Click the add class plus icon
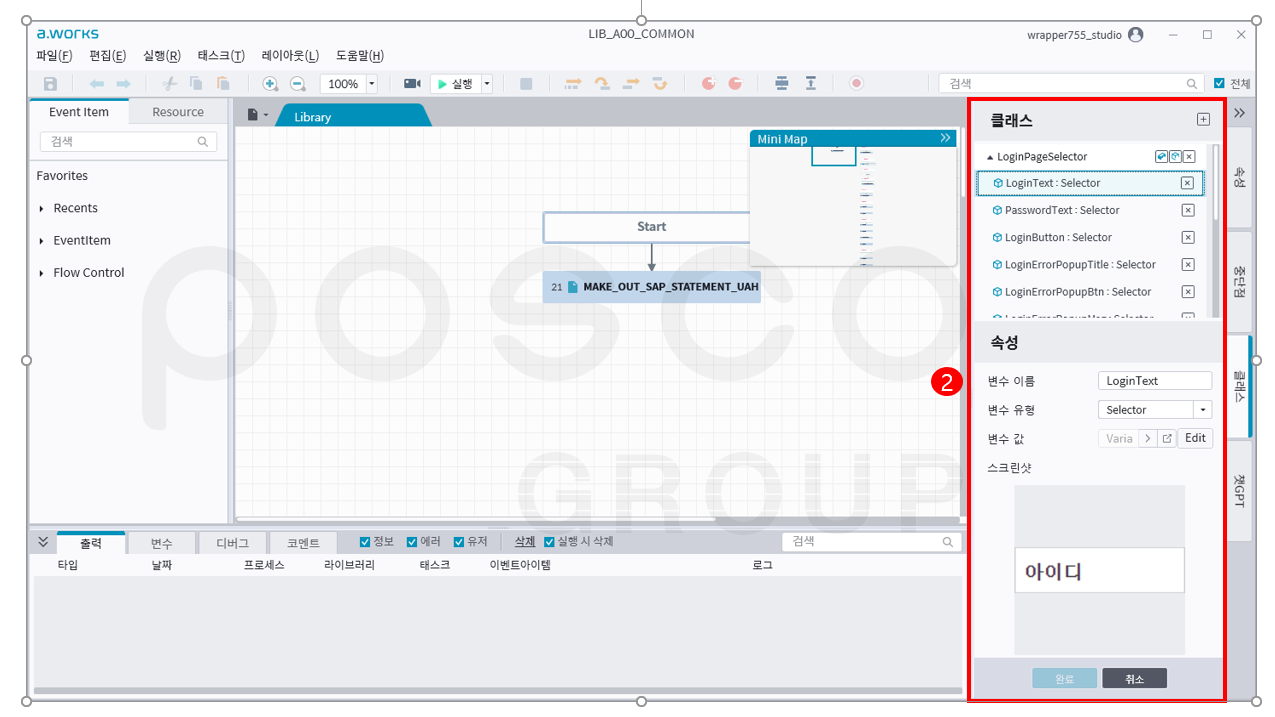This screenshot has width=1275, height=717. tap(1203, 120)
